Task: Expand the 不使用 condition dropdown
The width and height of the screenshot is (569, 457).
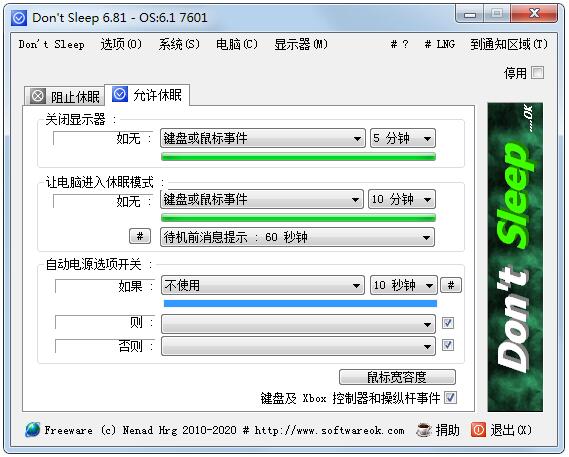Action: (262, 285)
